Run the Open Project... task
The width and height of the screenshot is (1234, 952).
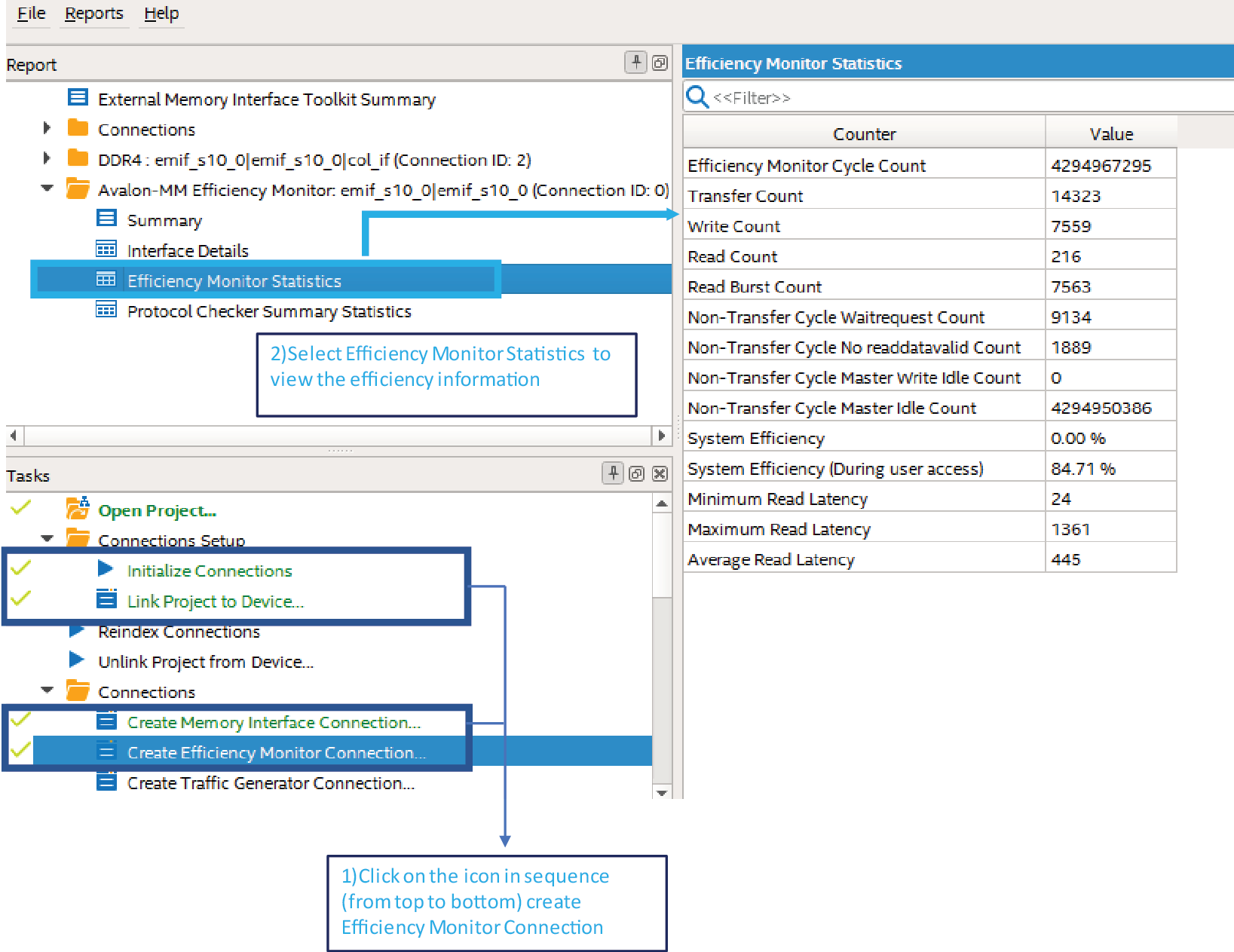coord(158,511)
